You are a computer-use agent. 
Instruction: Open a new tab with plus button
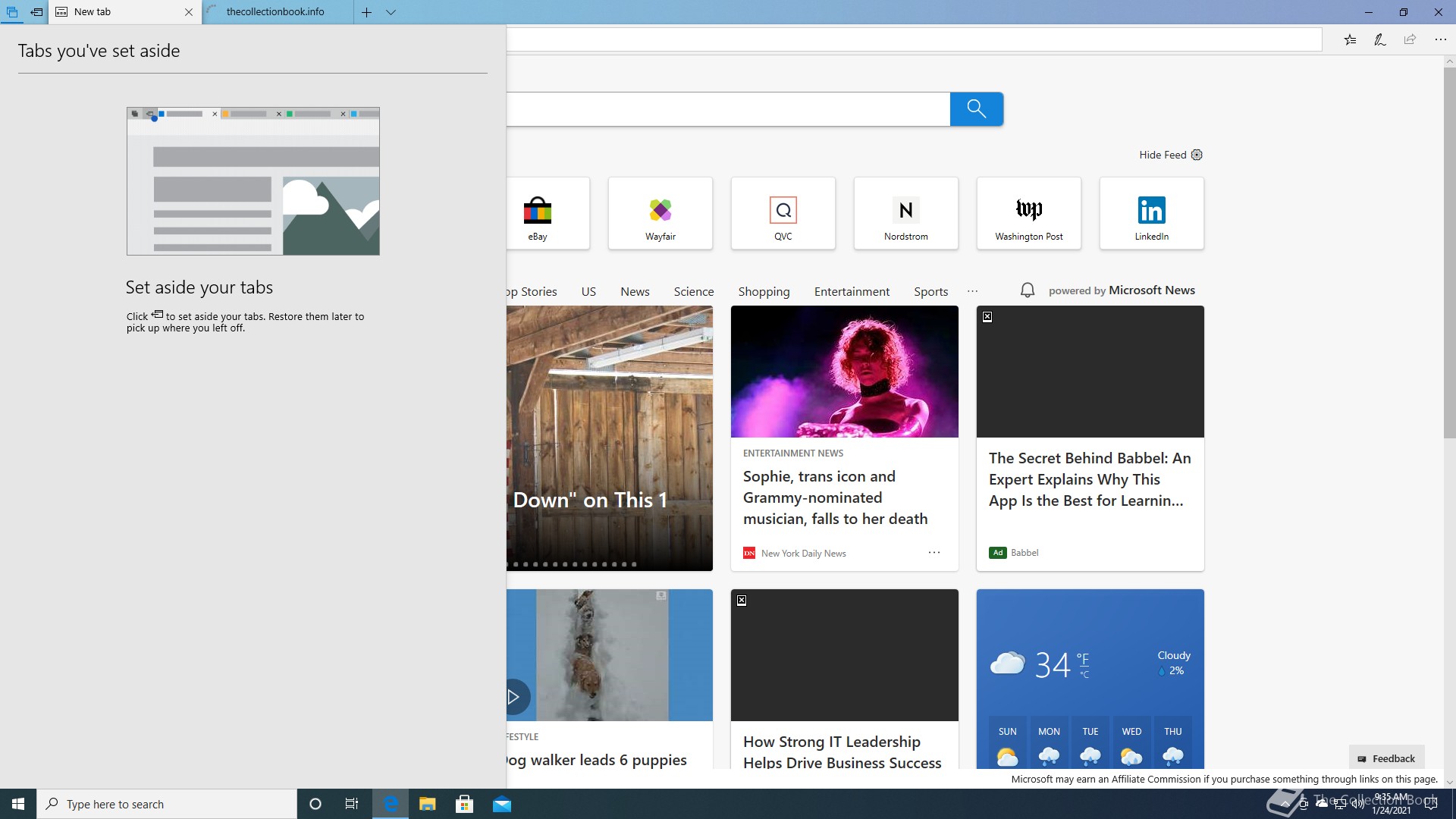click(x=366, y=12)
